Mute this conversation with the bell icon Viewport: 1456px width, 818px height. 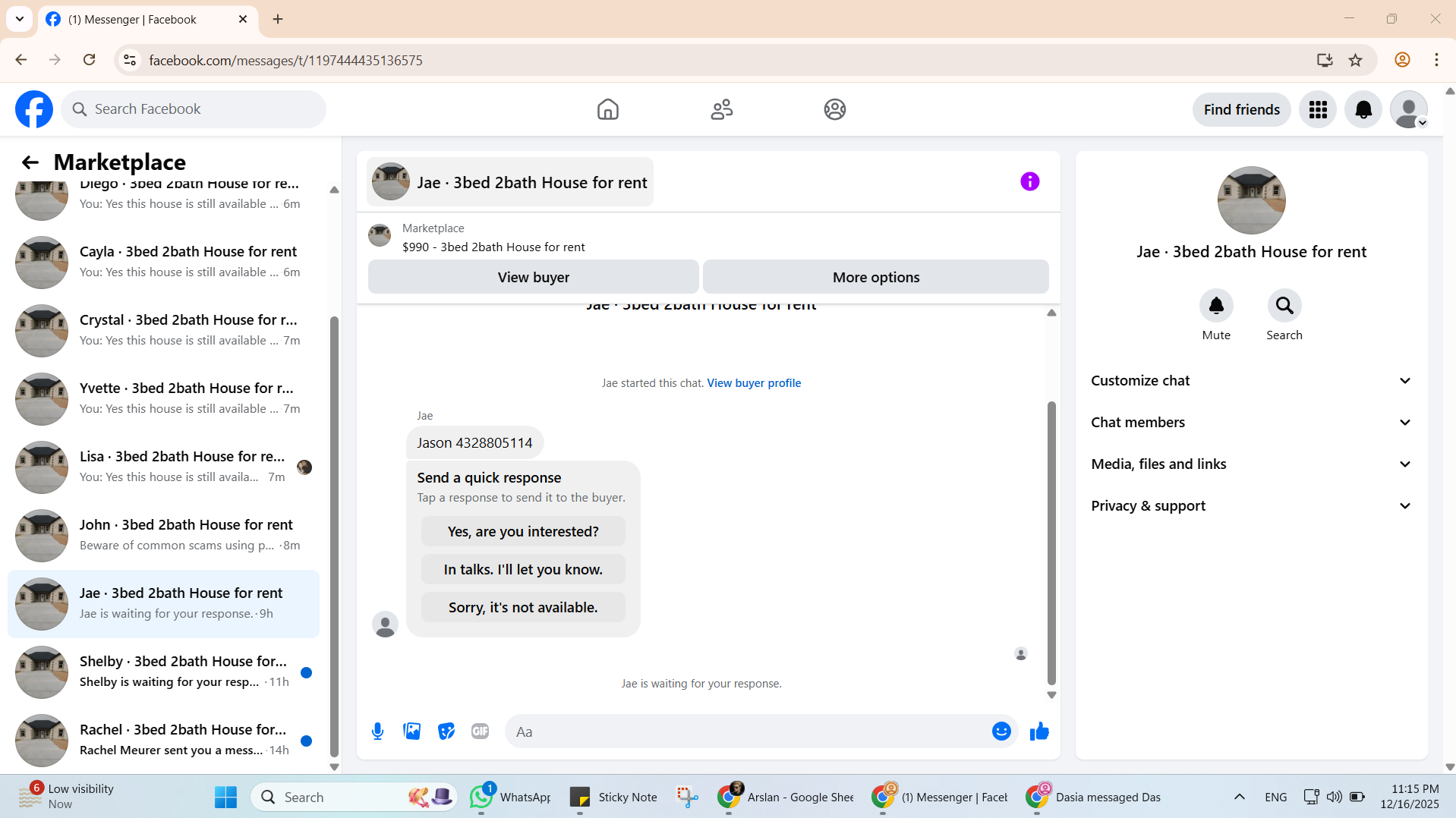[1216, 306]
